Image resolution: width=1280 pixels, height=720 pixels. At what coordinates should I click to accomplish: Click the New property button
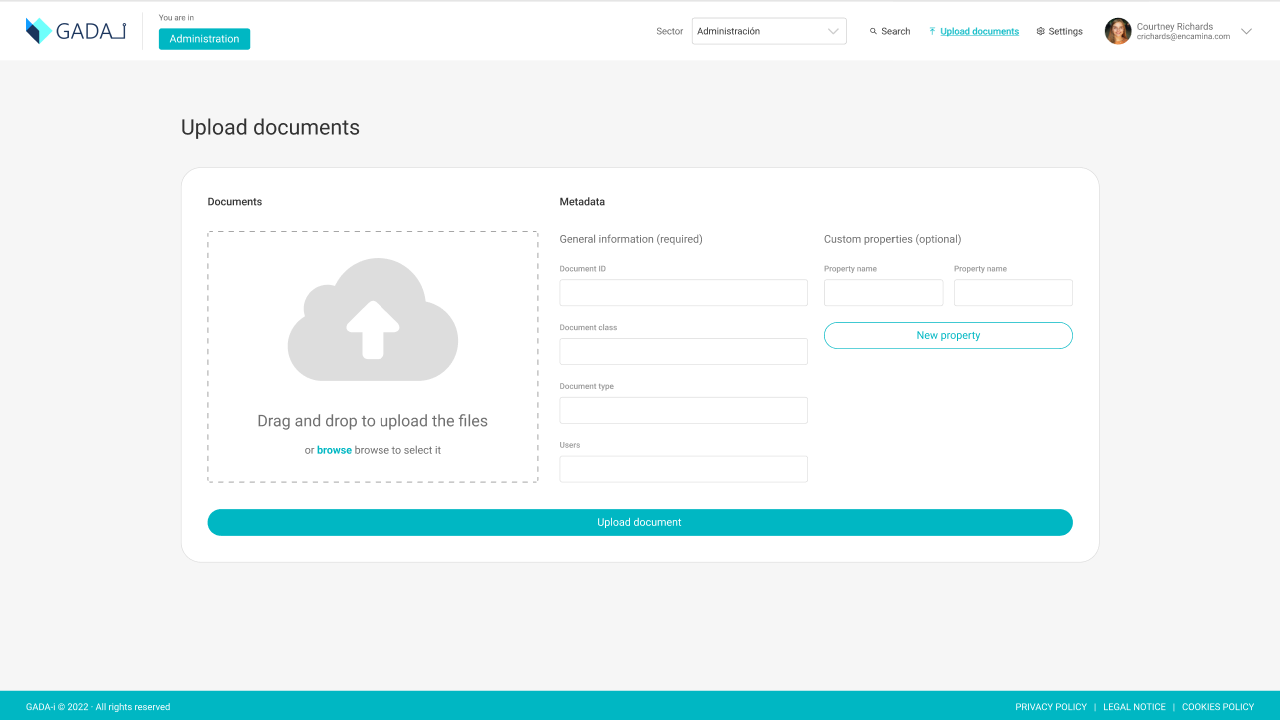pyautogui.click(x=948, y=335)
